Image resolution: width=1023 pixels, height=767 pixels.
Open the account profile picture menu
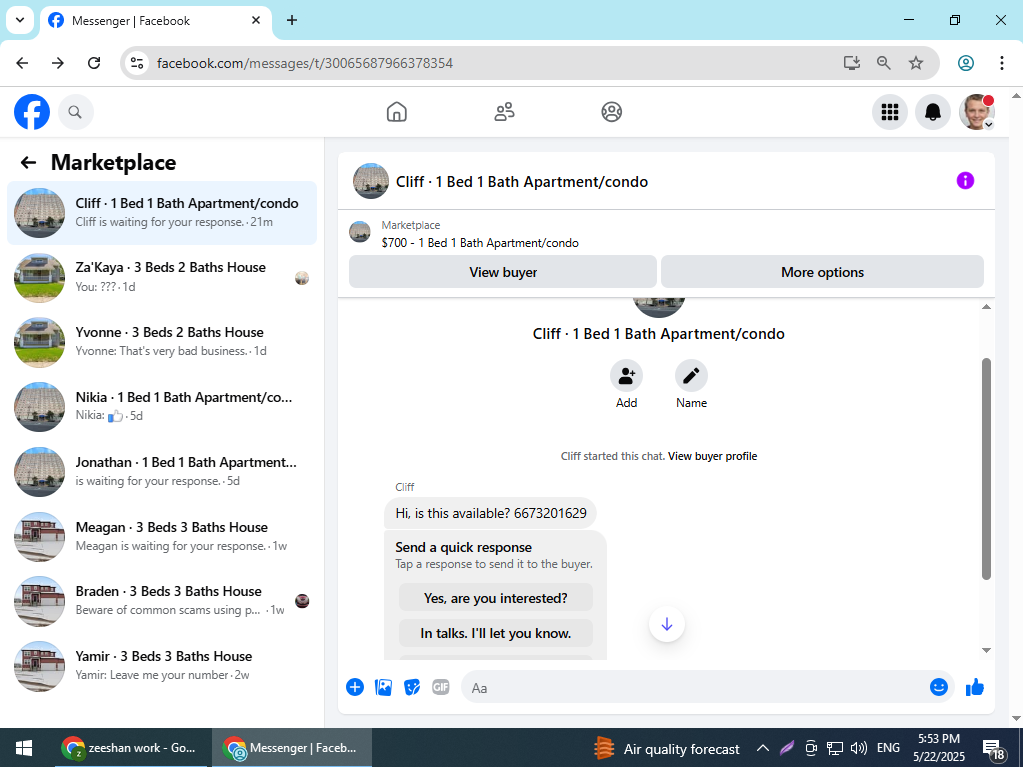pyautogui.click(x=977, y=112)
